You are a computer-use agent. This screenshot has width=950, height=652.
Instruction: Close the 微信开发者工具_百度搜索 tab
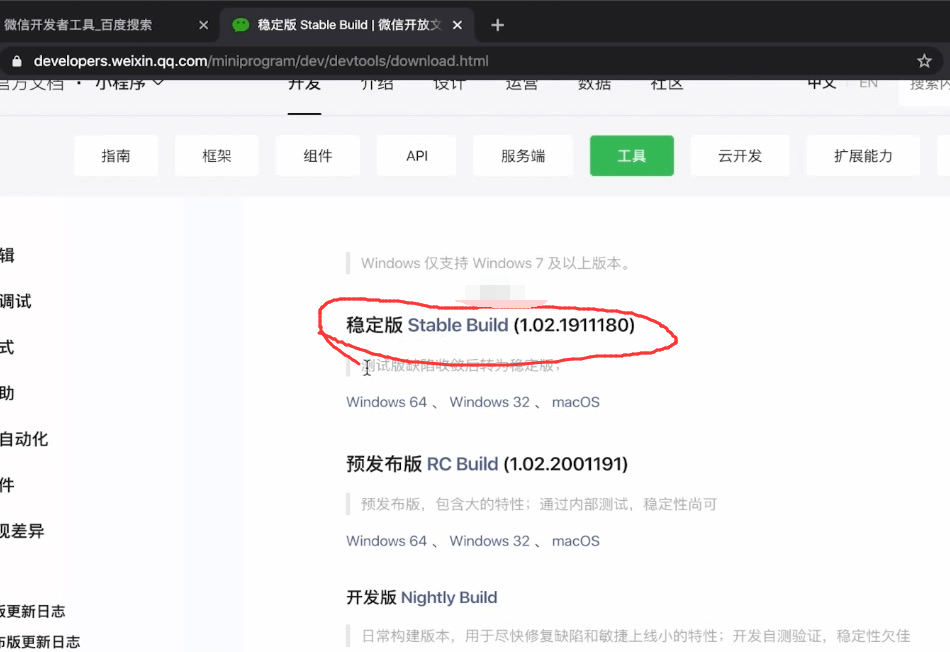coord(204,25)
